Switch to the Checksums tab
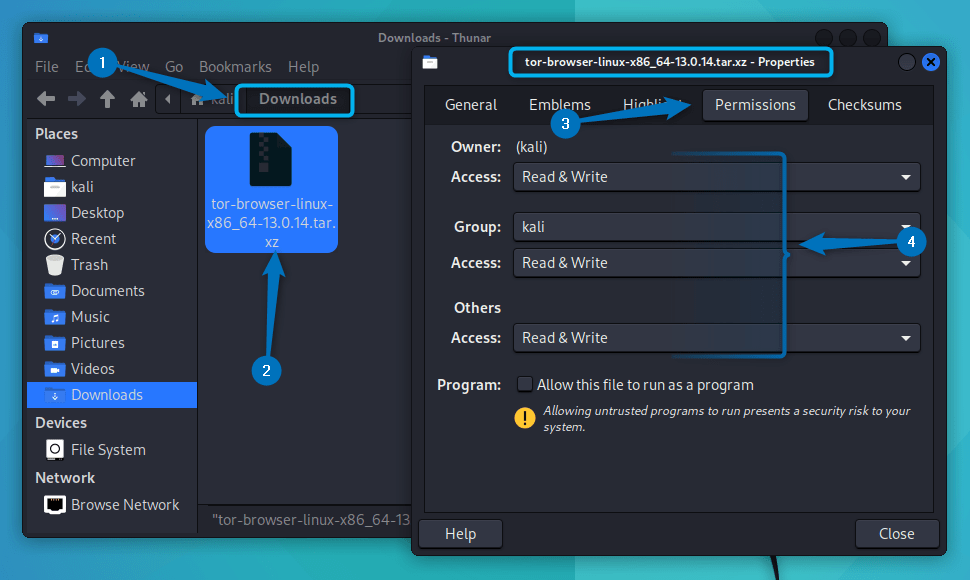 click(x=864, y=104)
